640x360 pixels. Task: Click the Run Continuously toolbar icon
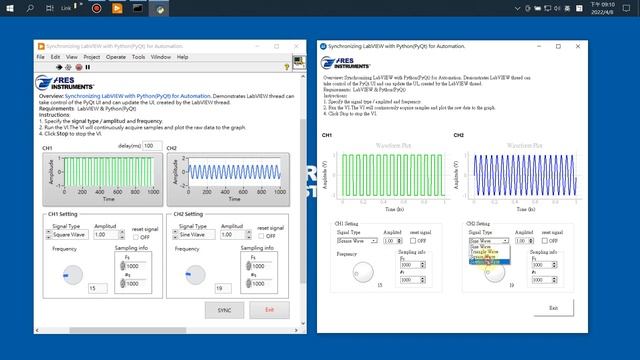pos(69,67)
